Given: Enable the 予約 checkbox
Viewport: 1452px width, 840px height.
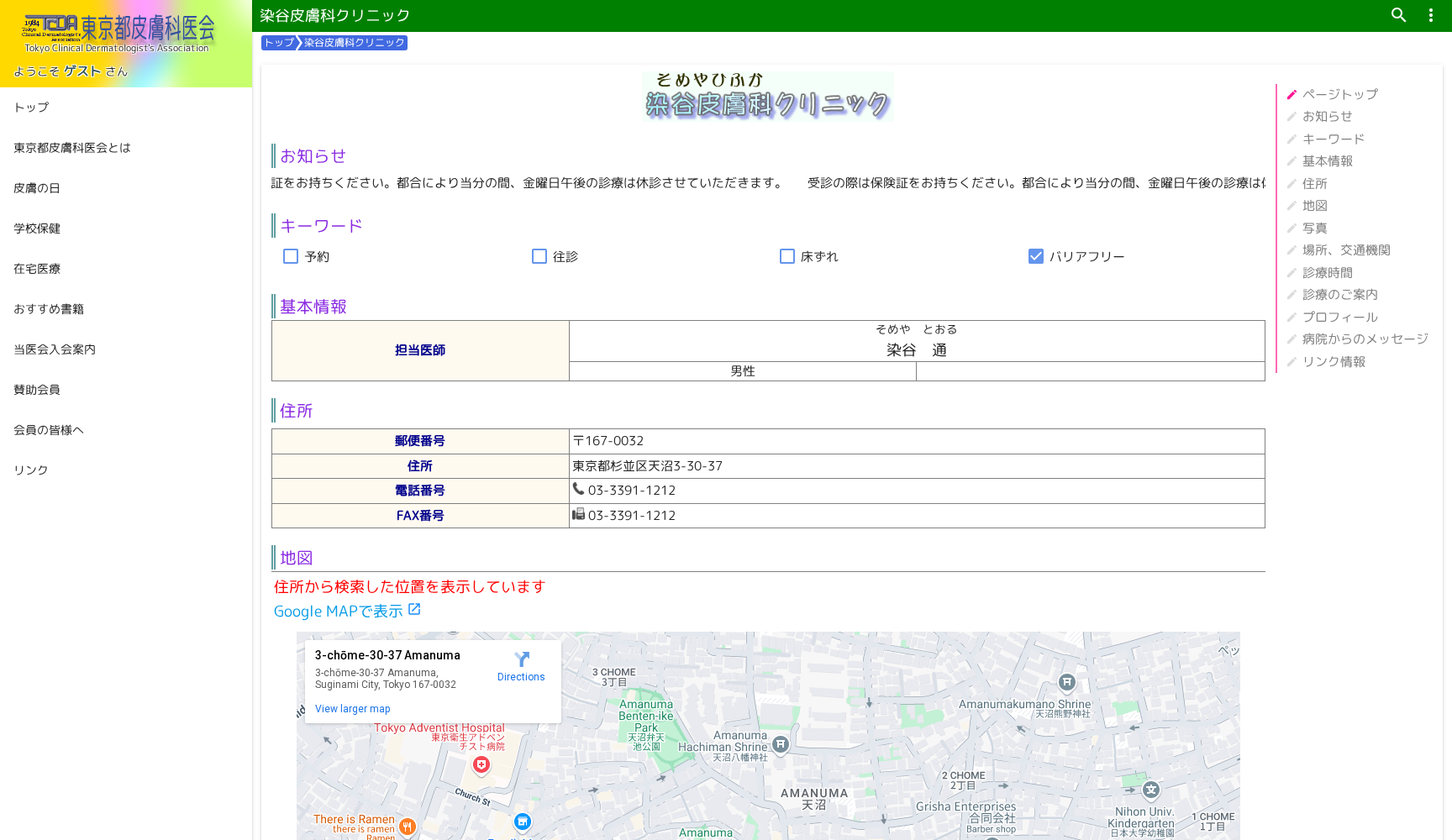Looking at the screenshot, I should point(291,256).
